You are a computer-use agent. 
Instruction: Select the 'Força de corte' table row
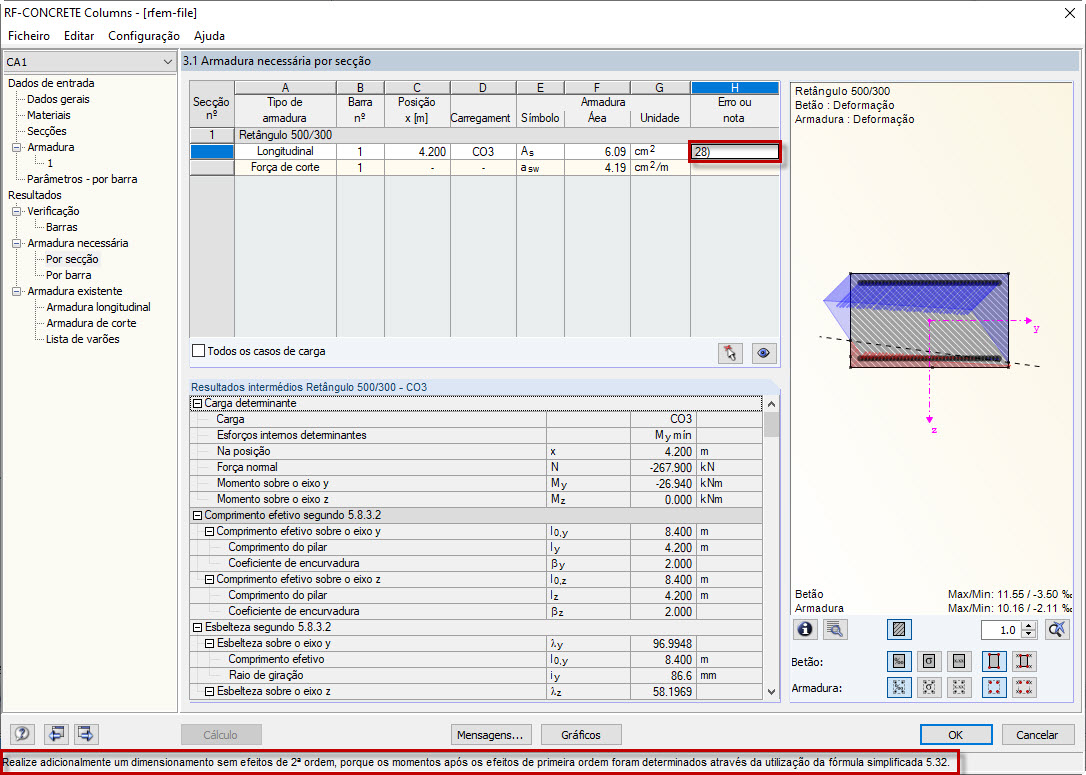point(484,168)
